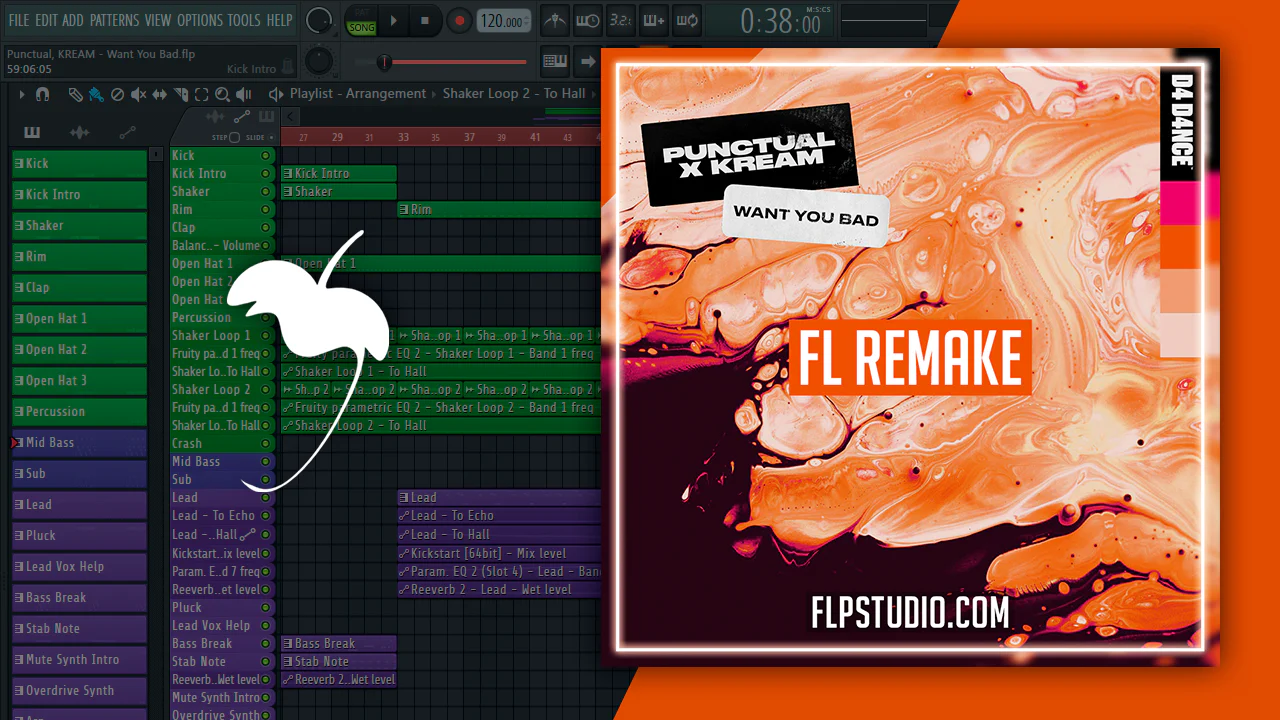Toggle the overdub recording icon

click(x=653, y=20)
